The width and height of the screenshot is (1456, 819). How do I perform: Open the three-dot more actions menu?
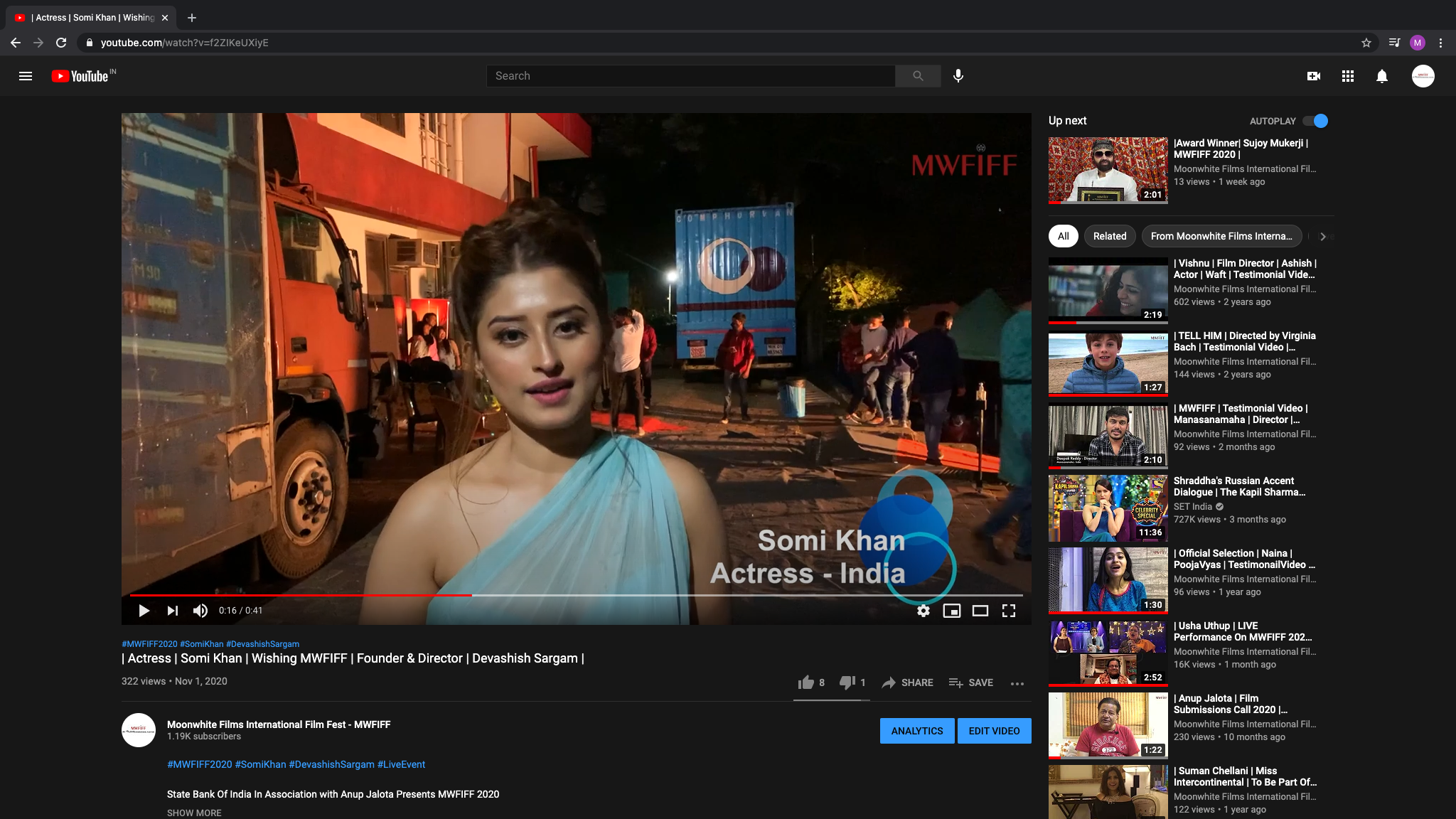tap(1017, 683)
